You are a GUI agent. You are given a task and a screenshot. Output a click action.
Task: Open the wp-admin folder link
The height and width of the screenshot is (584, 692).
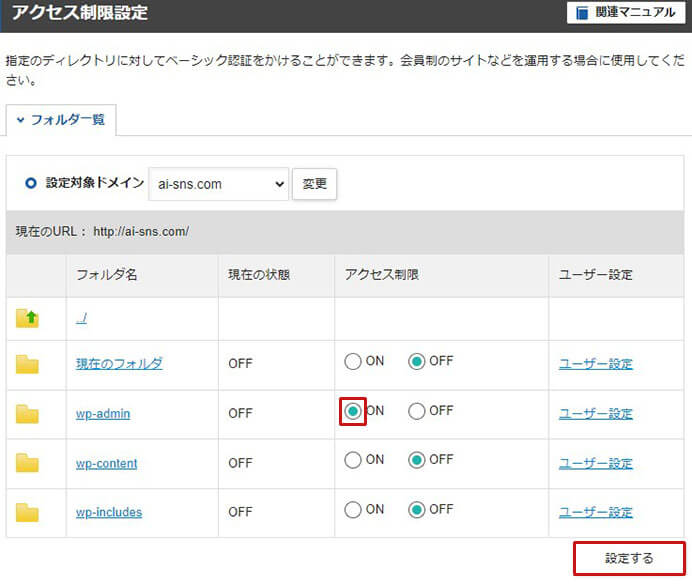tap(103, 414)
